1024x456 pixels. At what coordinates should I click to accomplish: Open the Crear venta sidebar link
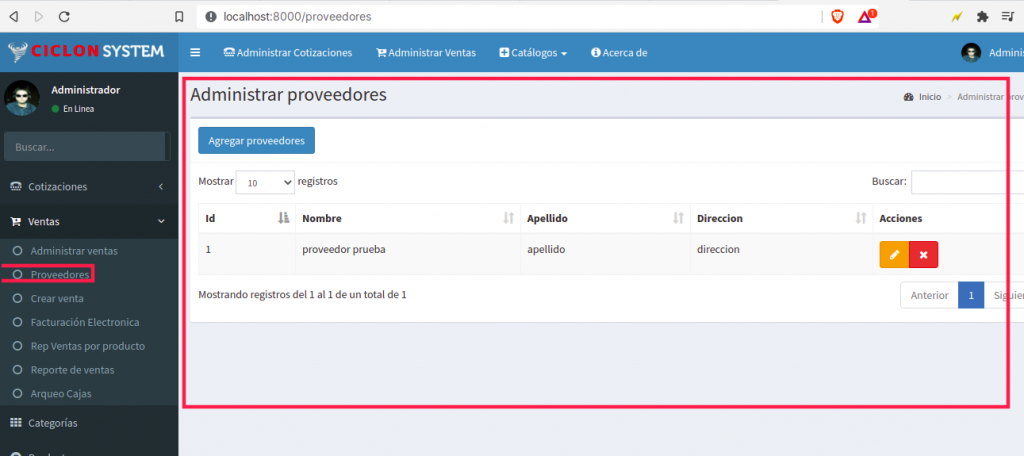(57, 298)
